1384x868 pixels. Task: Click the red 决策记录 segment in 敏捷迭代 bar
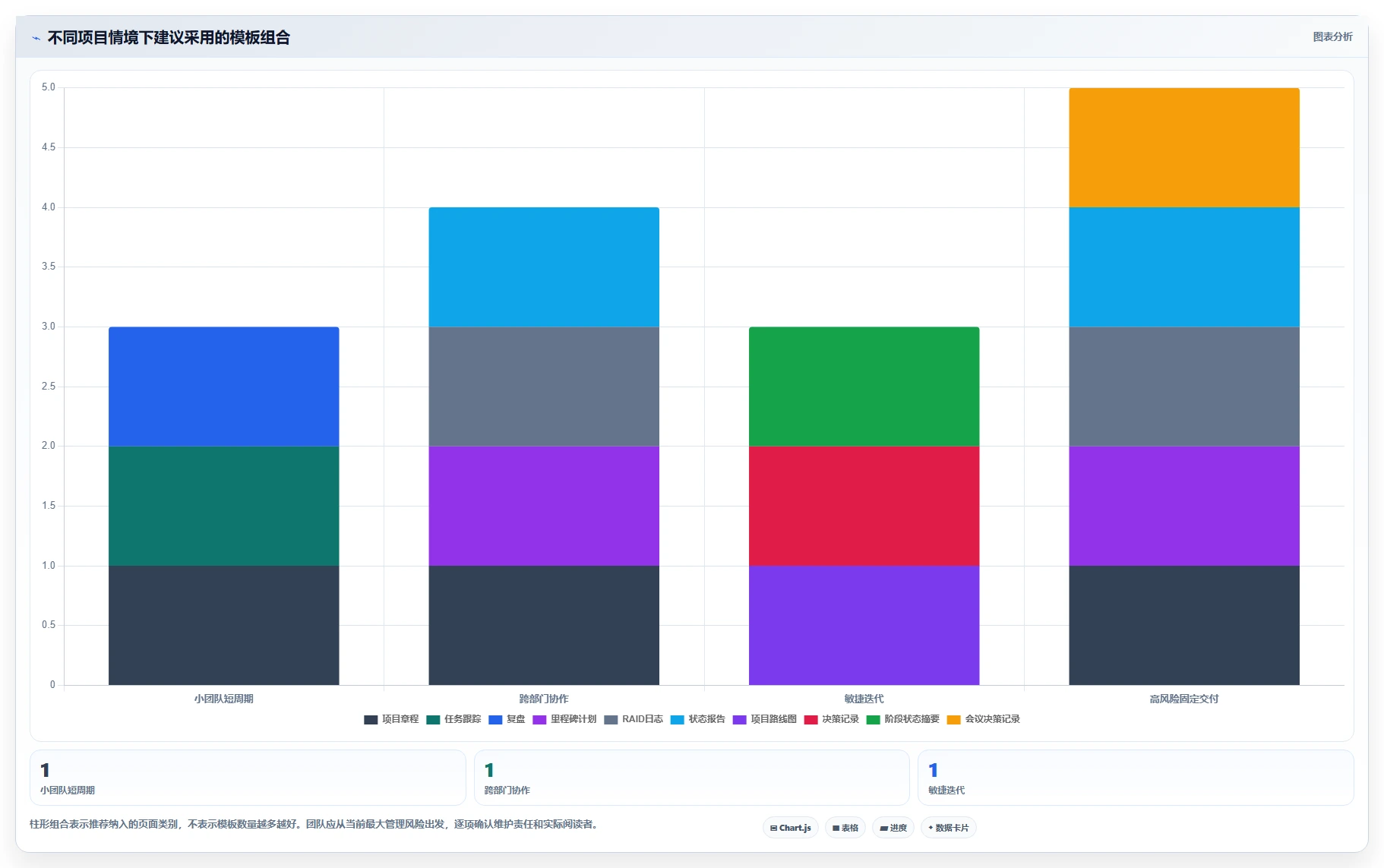click(x=864, y=506)
